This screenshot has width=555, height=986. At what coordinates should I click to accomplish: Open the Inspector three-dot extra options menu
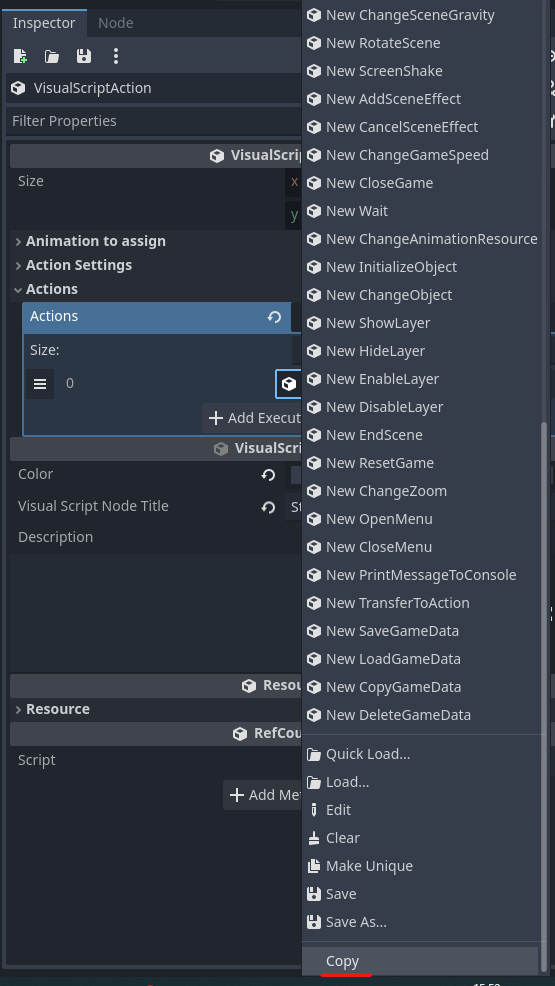(116, 56)
